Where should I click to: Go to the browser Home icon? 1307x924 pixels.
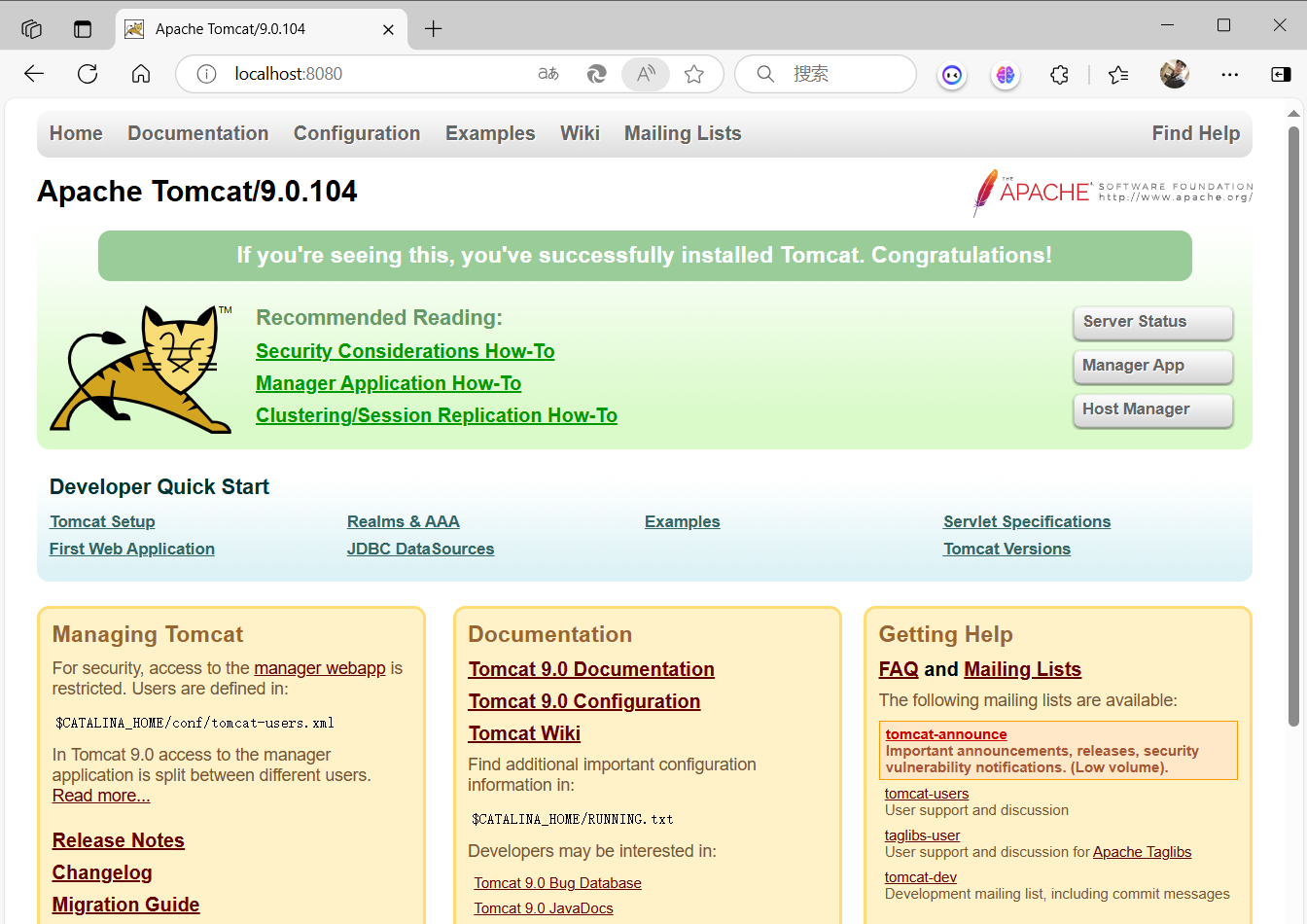tap(141, 74)
